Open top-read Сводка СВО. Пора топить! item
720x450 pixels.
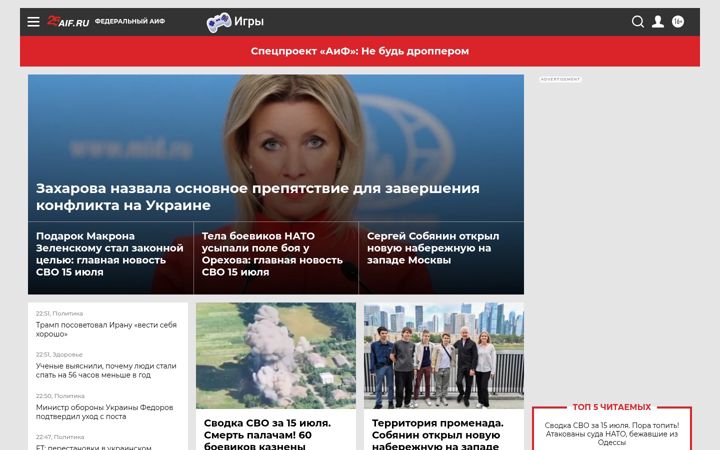tap(612, 434)
